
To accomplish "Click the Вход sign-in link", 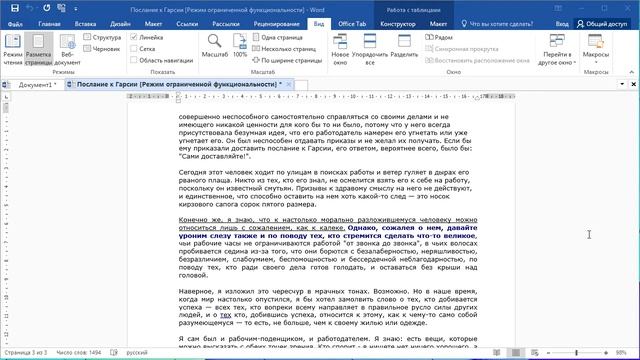I will tap(562, 24).
